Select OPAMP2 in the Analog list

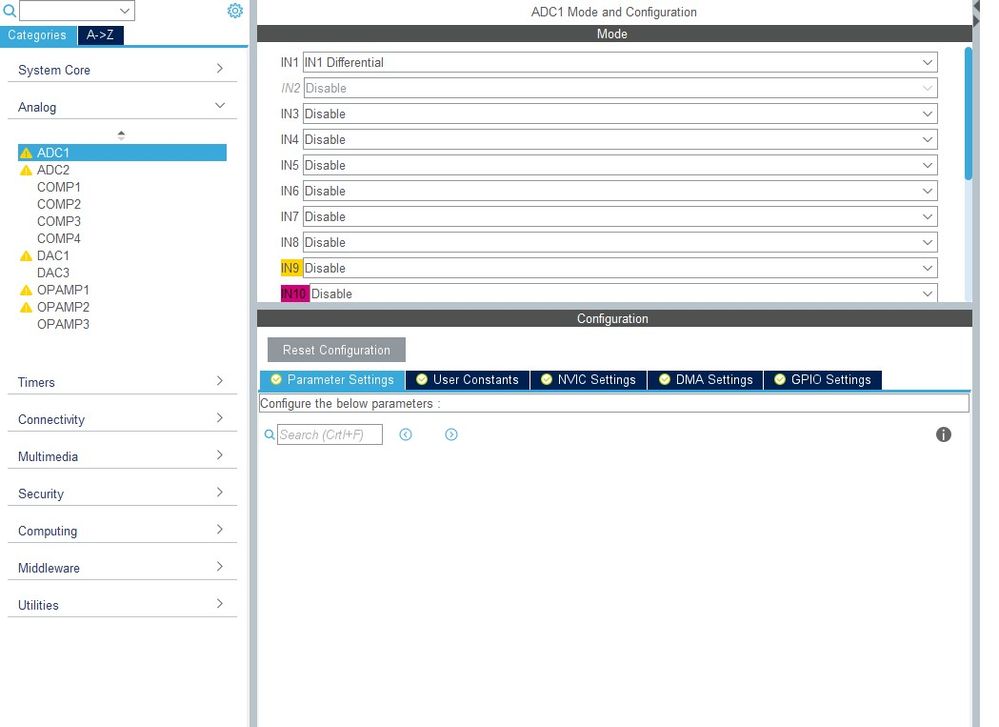(x=63, y=307)
